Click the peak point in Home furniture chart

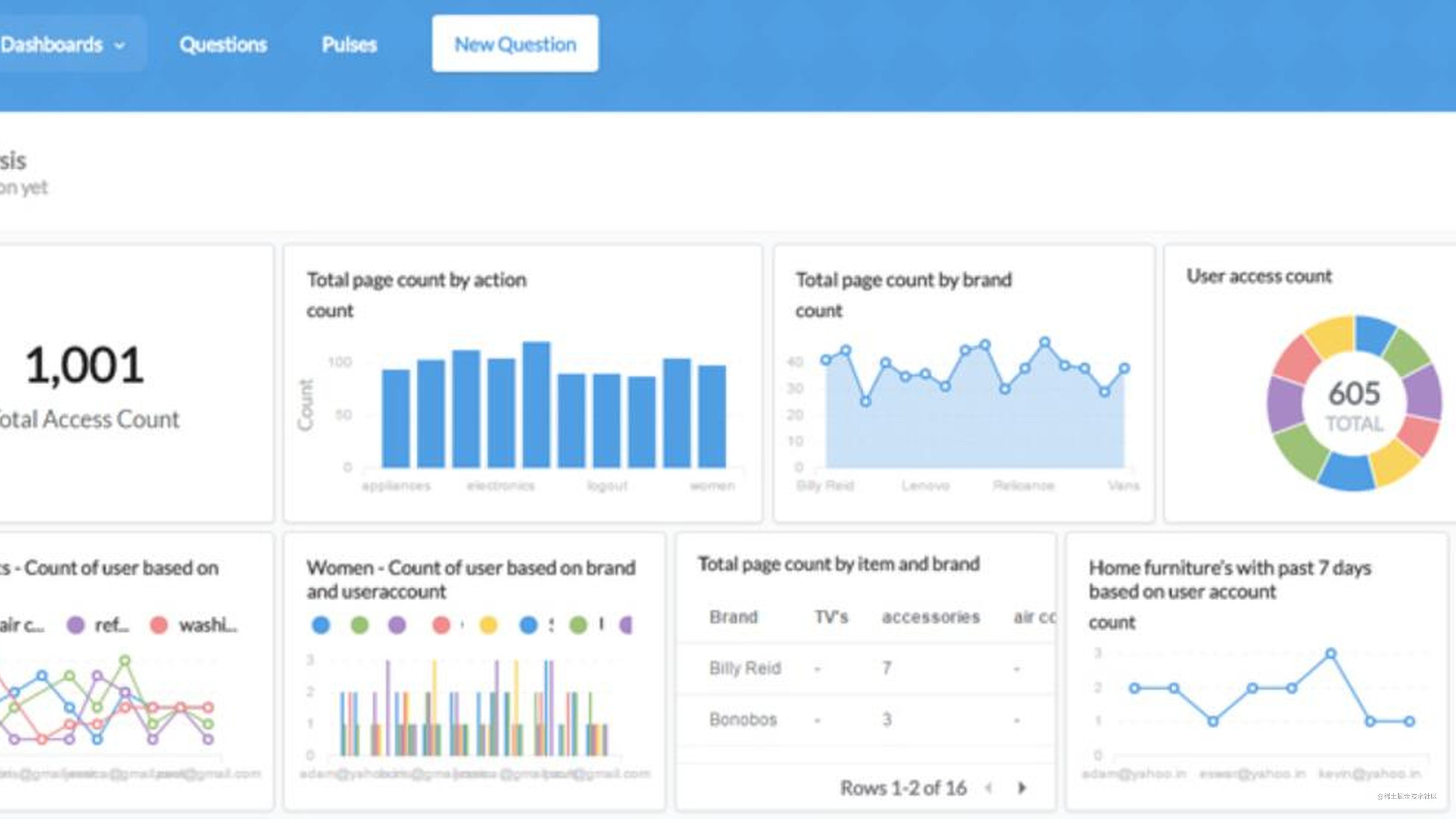pos(1330,654)
